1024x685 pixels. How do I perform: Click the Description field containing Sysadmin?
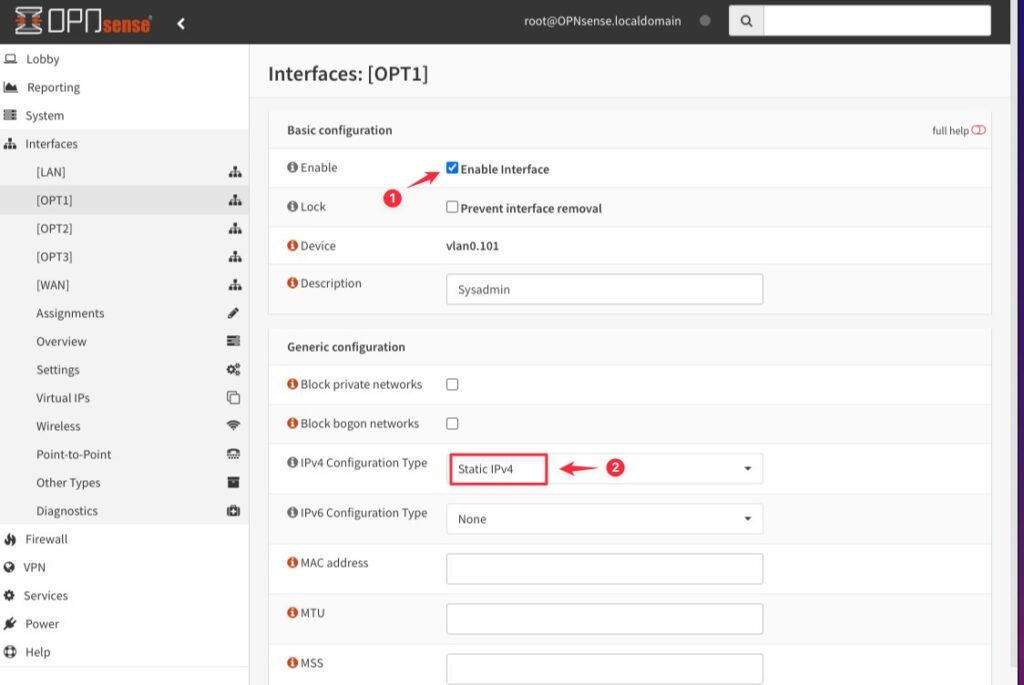[x=604, y=289]
